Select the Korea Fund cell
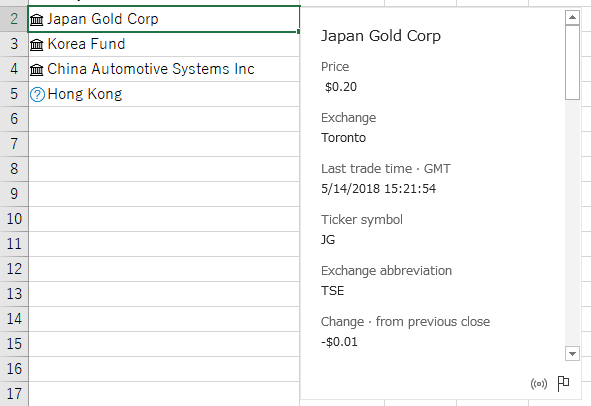The image size is (591, 406). pos(164,44)
